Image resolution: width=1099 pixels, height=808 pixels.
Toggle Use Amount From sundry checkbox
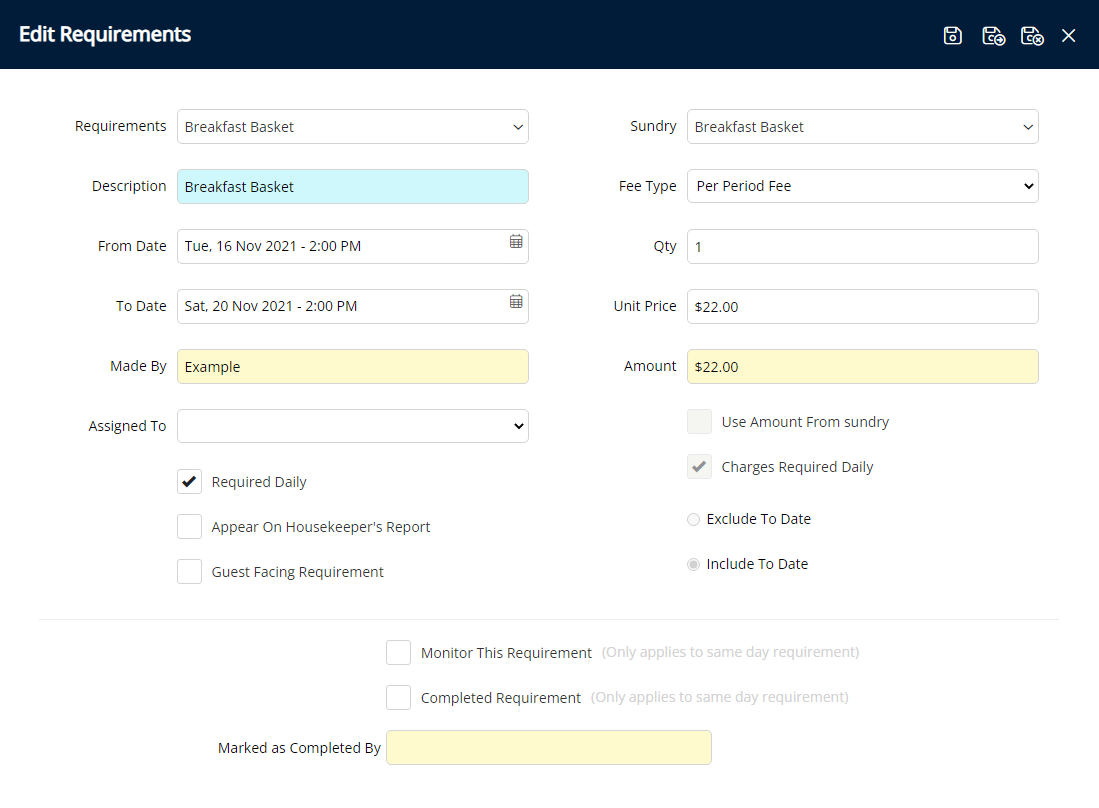pyautogui.click(x=699, y=422)
